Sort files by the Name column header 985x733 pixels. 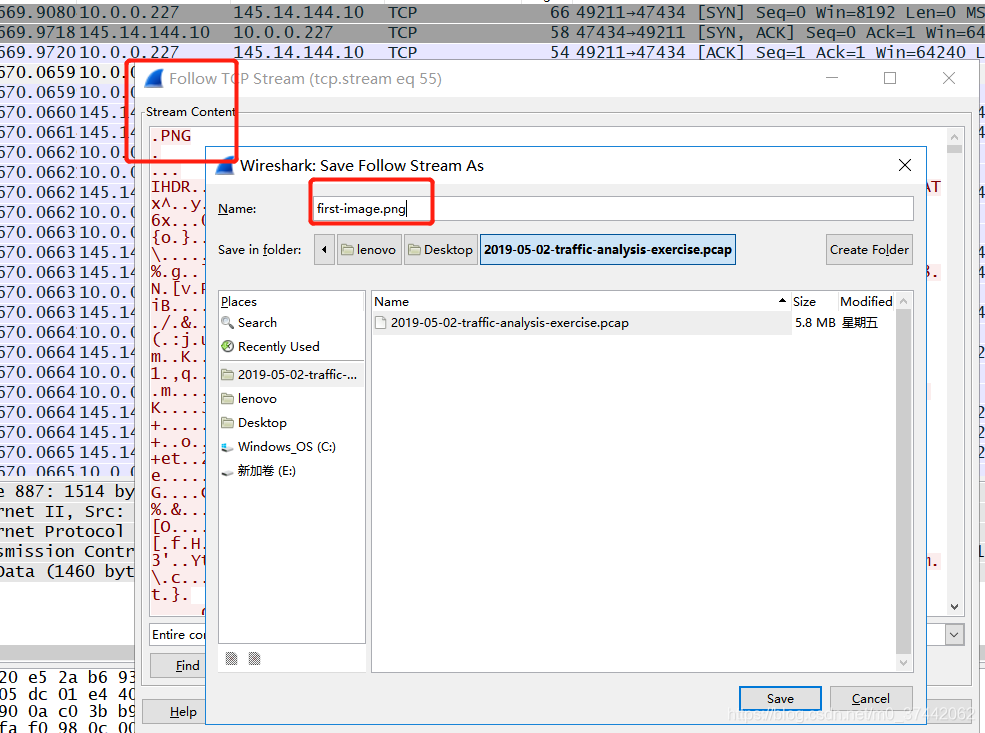pos(580,301)
